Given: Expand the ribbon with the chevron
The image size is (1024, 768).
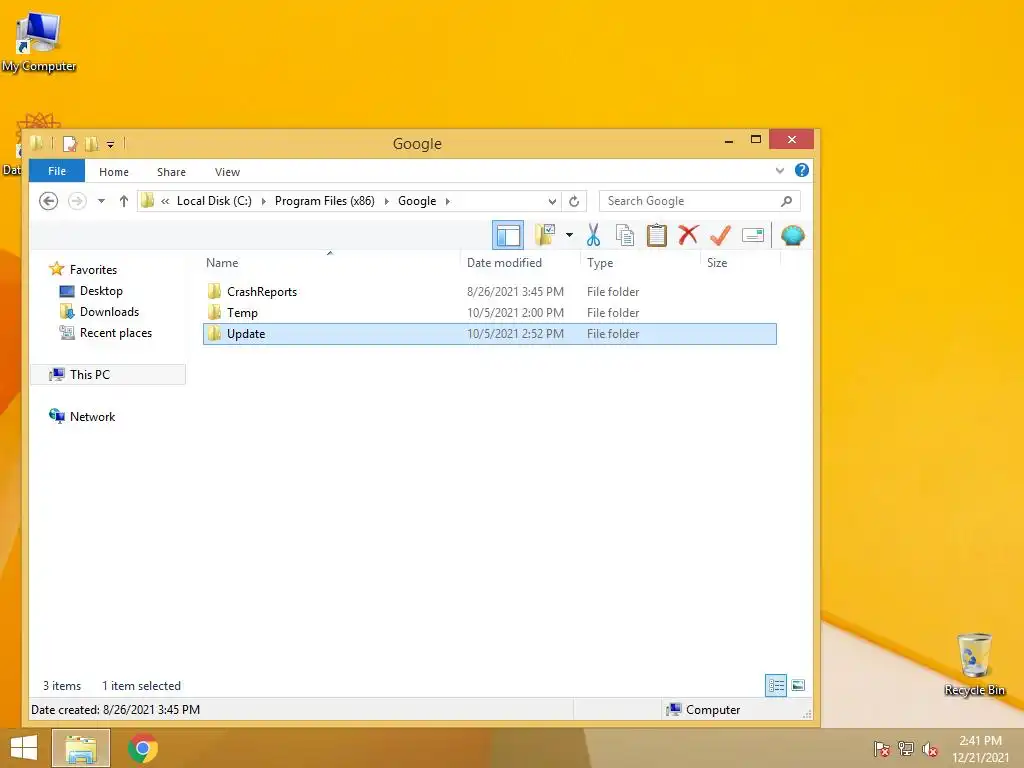Looking at the screenshot, I should click(x=780, y=170).
